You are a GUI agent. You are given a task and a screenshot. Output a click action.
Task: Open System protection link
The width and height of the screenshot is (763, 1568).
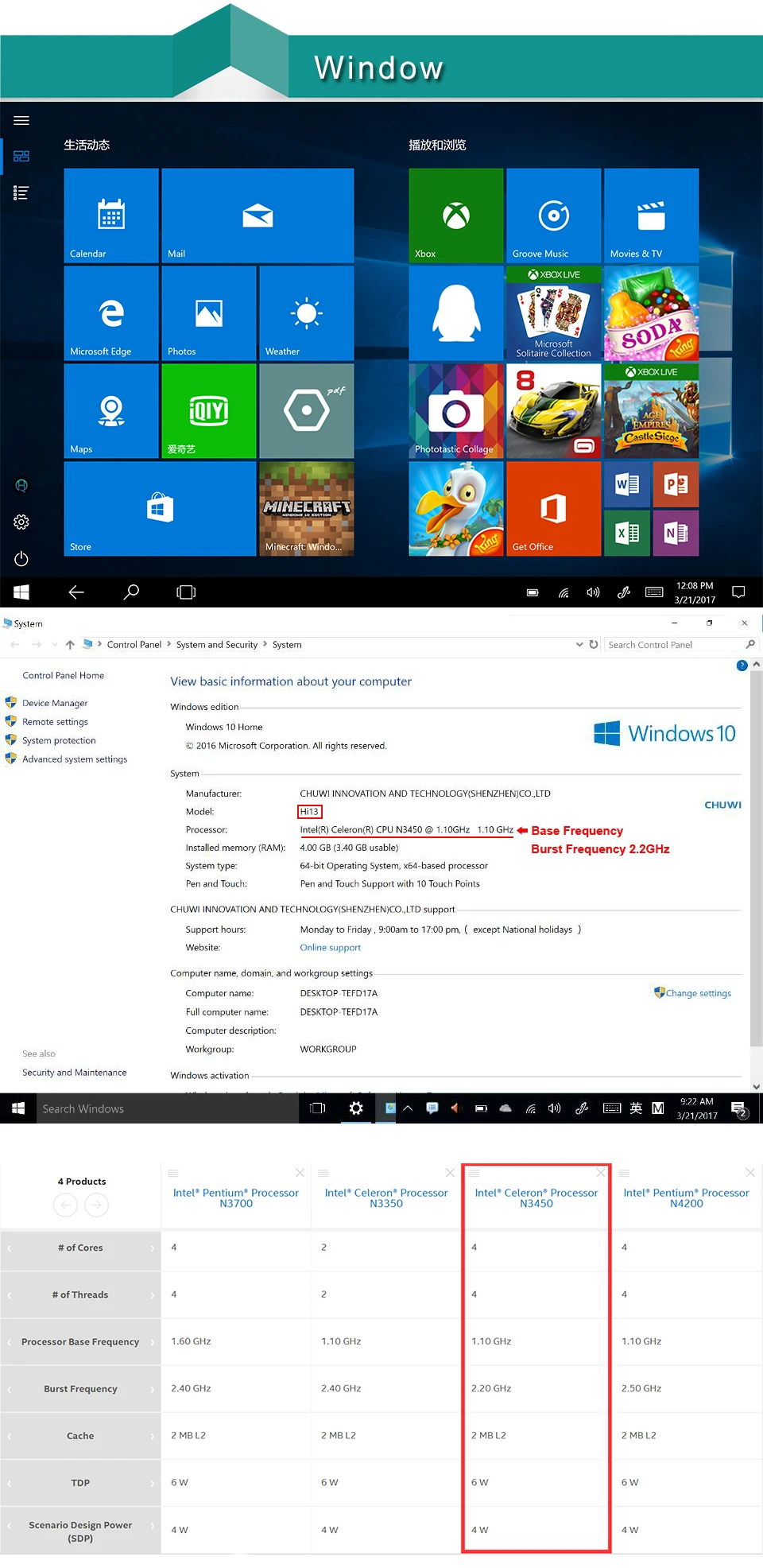point(59,740)
